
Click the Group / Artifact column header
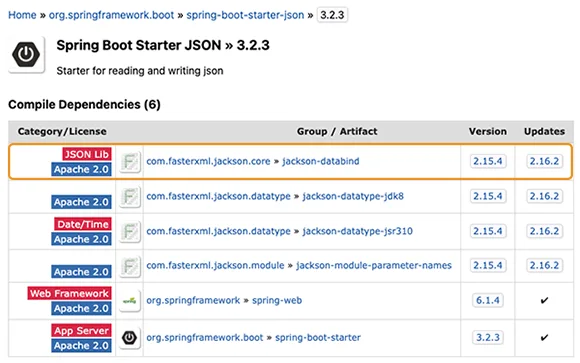[337, 132]
